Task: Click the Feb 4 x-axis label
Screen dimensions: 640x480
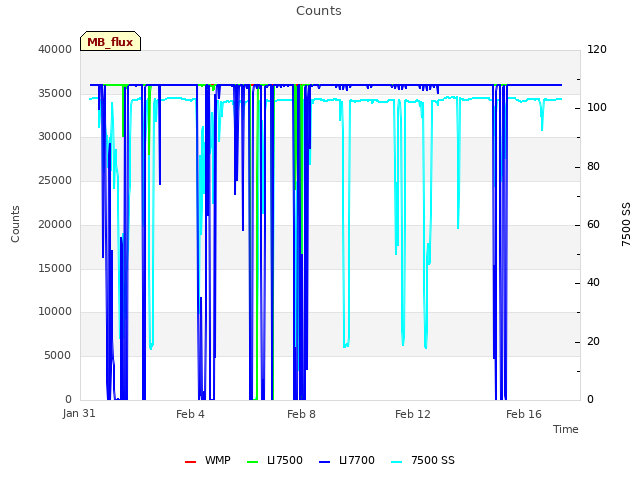Action: 190,414
